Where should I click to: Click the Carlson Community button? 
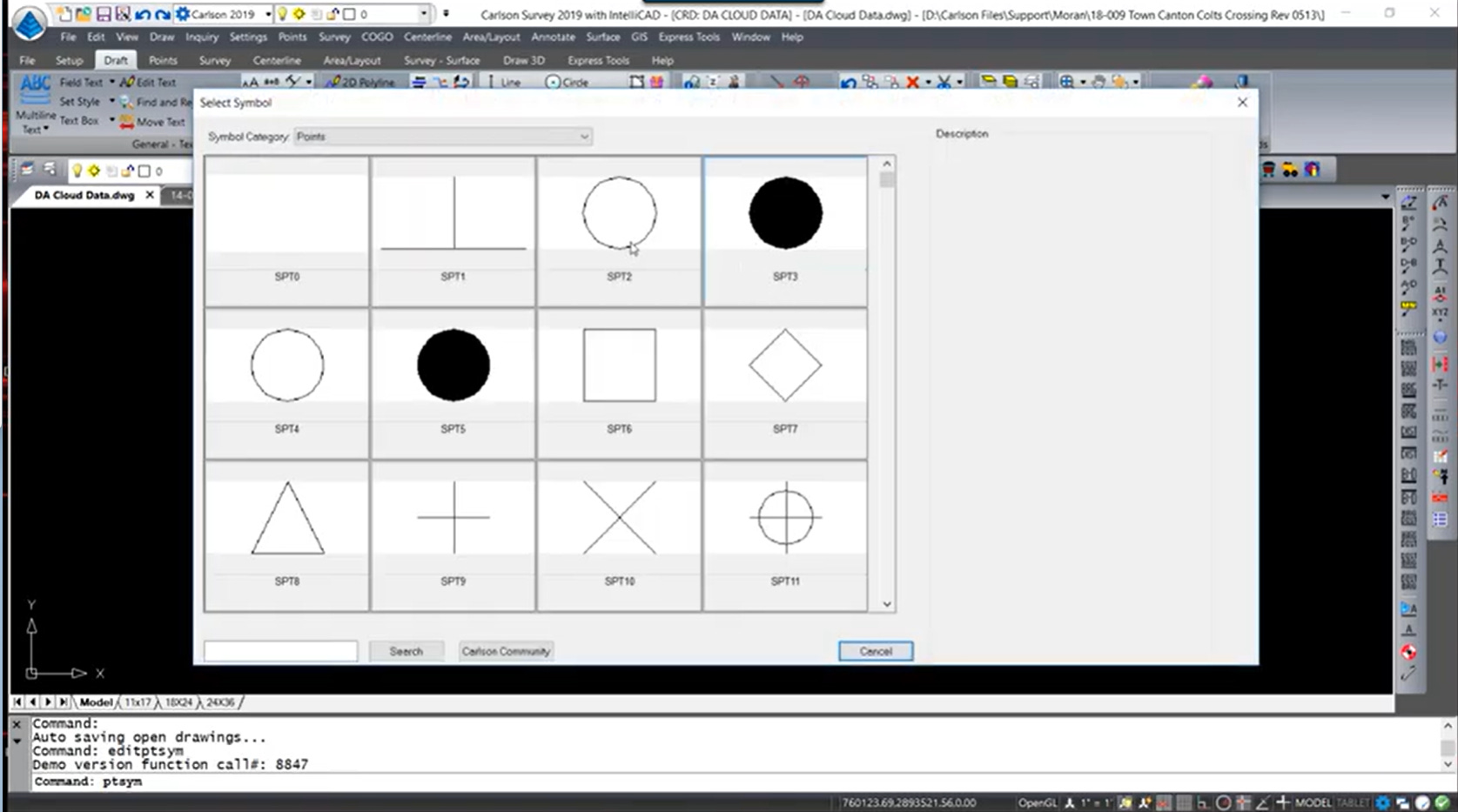(x=506, y=651)
